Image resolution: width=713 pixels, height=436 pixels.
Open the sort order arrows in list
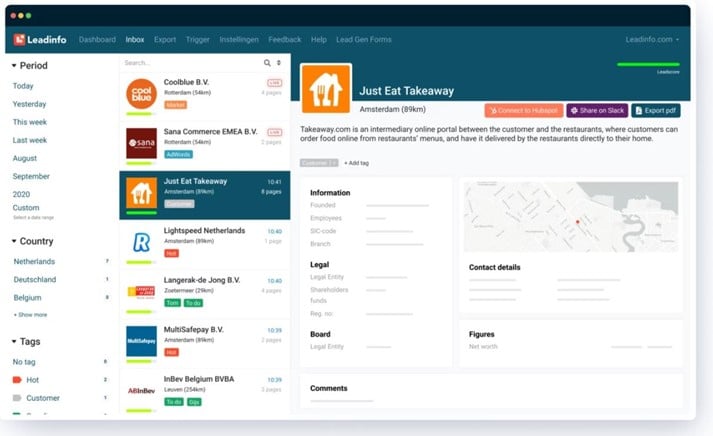(279, 63)
